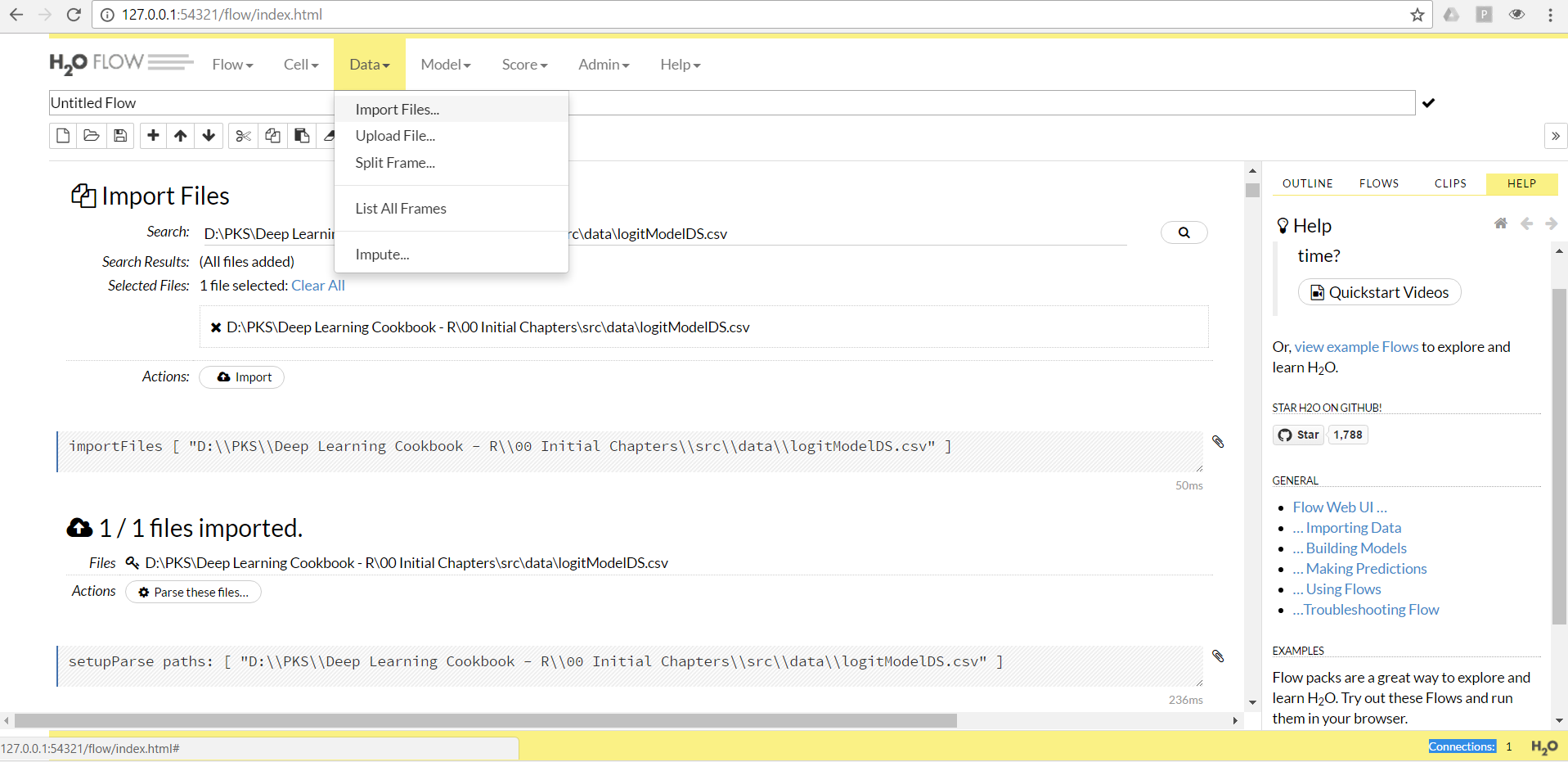Switch to the CLIPS tab
Viewport: 1568px width, 762px height.
pyautogui.click(x=1450, y=184)
